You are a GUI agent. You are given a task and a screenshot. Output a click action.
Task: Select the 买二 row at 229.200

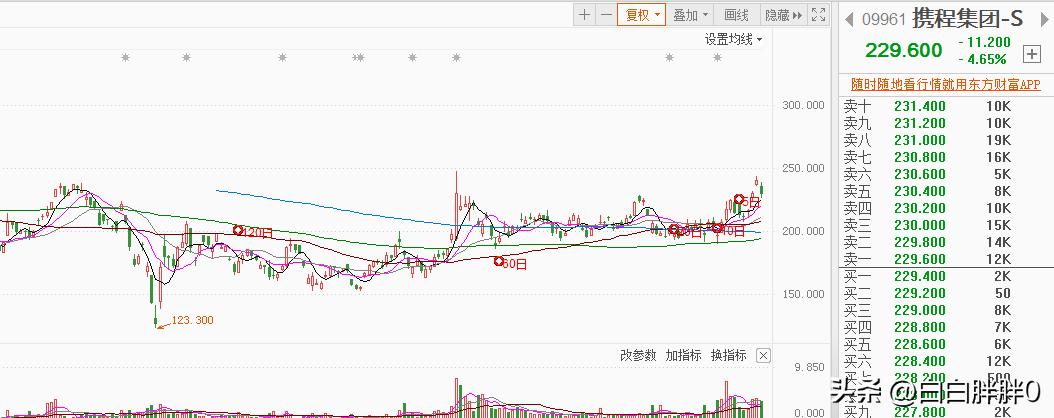coord(946,294)
